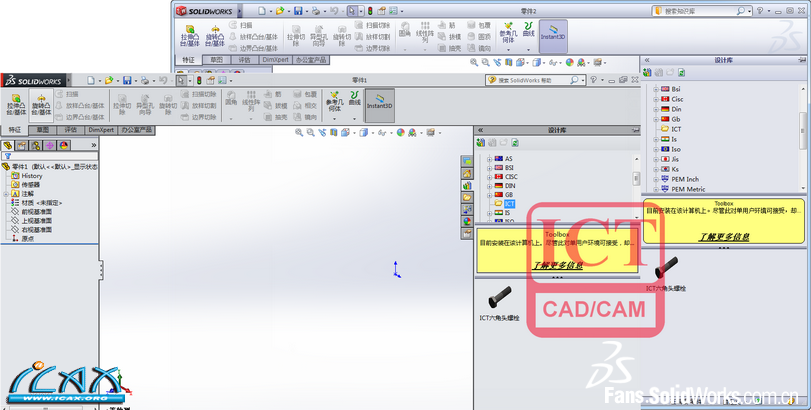This screenshot has height=410, width=811.
Task: Switch to the DimXpert tab in 零件2 window
Action: click(275, 60)
